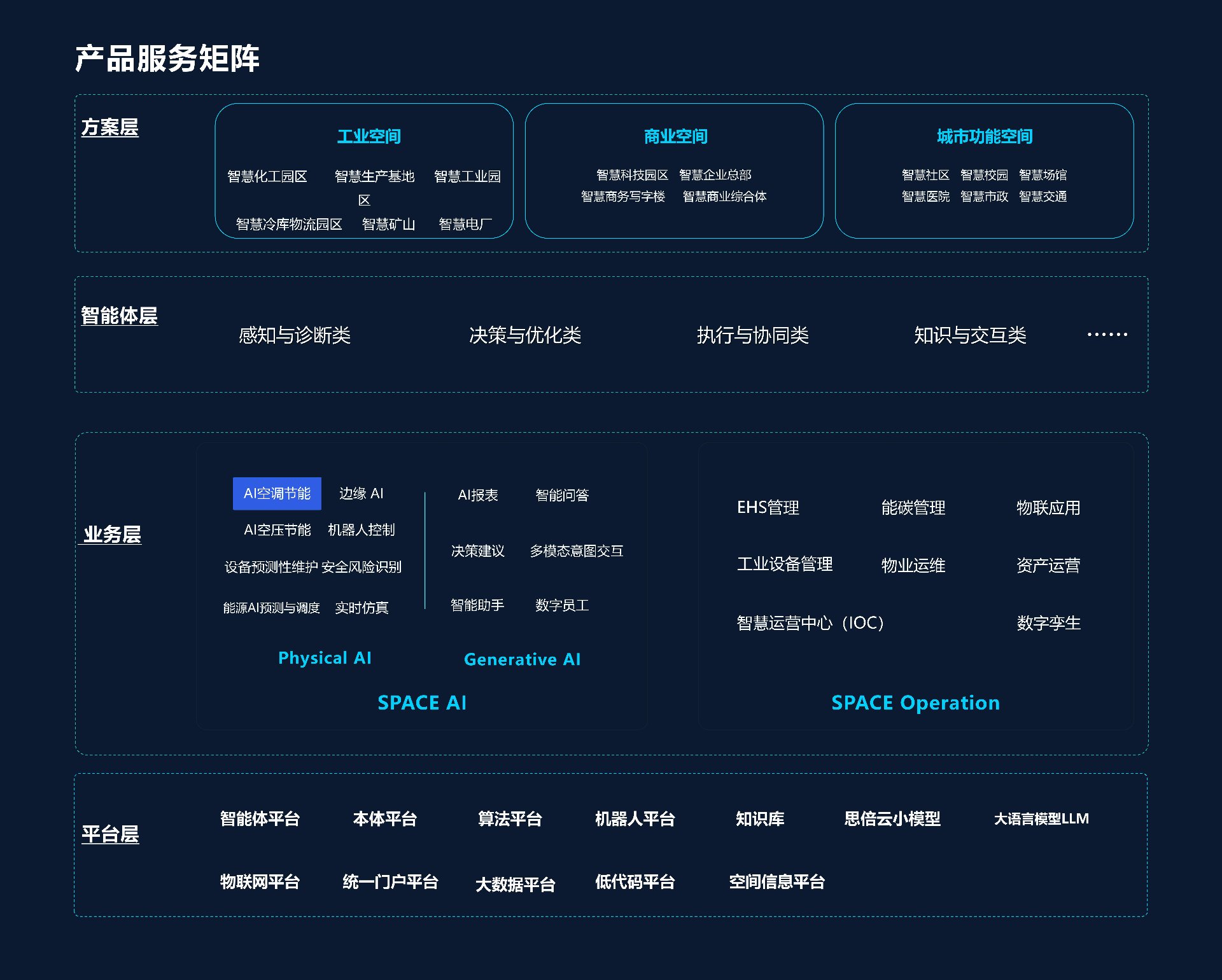Viewport: 1222px width, 980px height.
Task: Click 决策建议 label
Action: (478, 551)
